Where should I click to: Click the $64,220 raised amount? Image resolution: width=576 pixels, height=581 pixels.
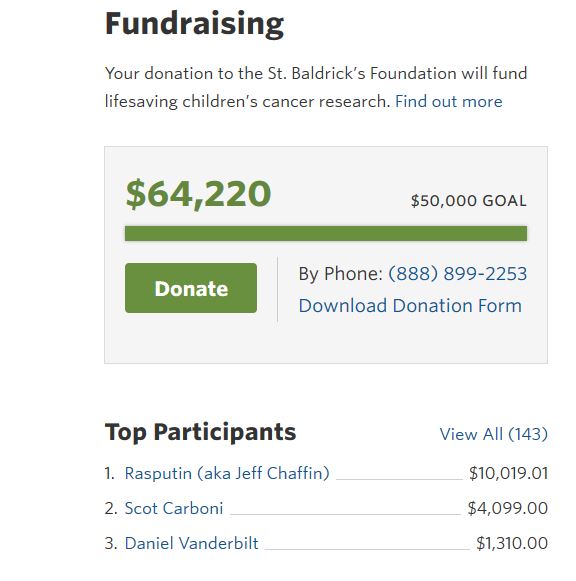pos(198,194)
